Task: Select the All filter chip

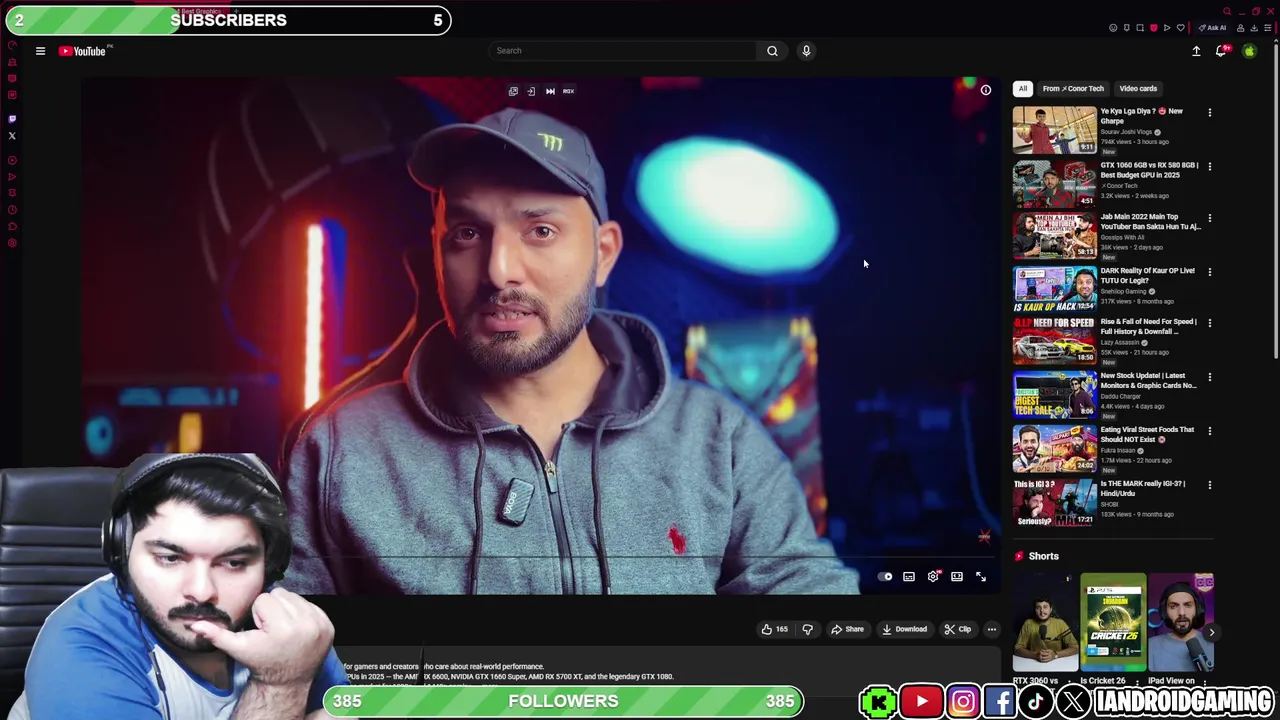Action: click(1022, 89)
